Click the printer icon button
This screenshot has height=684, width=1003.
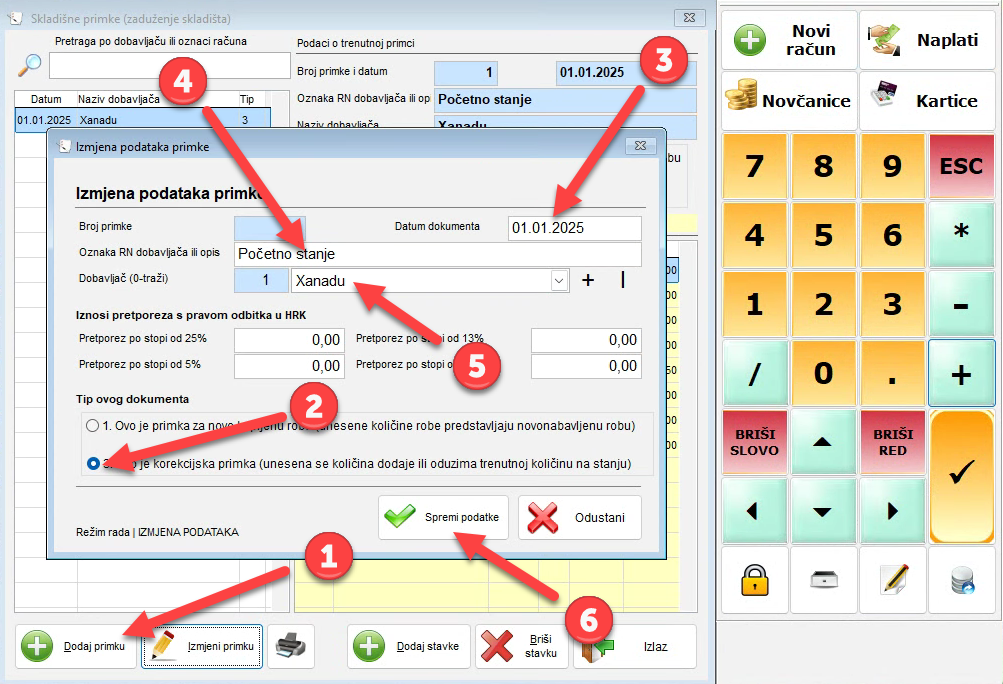click(291, 646)
